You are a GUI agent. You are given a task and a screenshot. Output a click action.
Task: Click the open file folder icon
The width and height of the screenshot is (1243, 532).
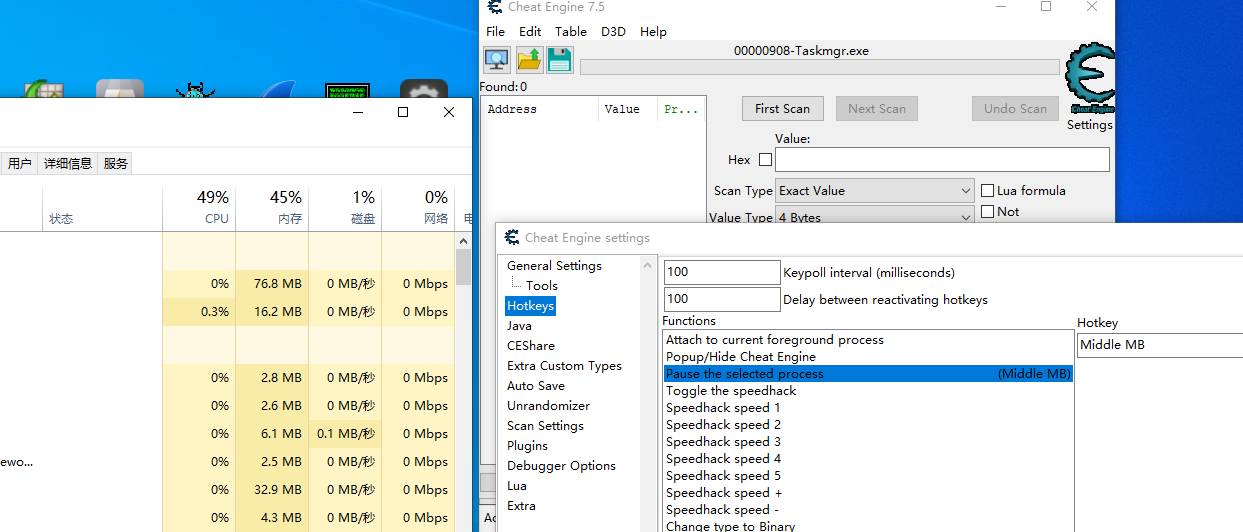(529, 59)
